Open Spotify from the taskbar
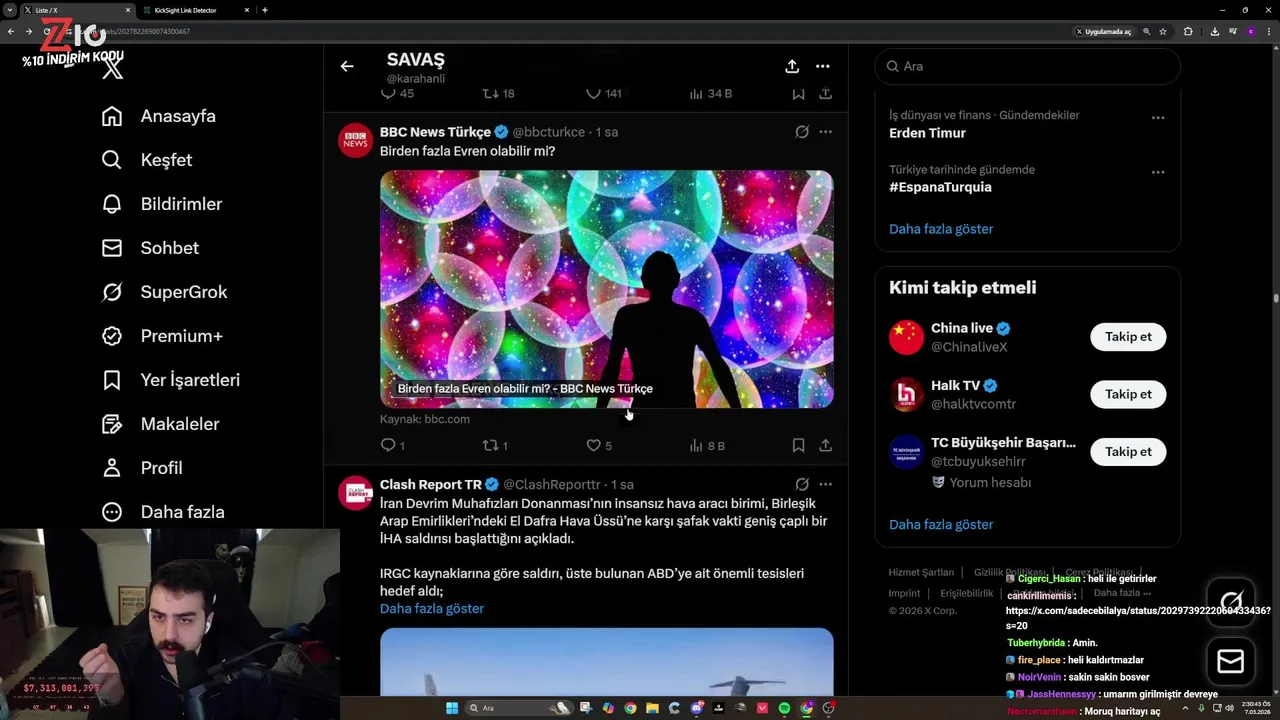Image resolution: width=1280 pixels, height=720 pixels. 784,708
